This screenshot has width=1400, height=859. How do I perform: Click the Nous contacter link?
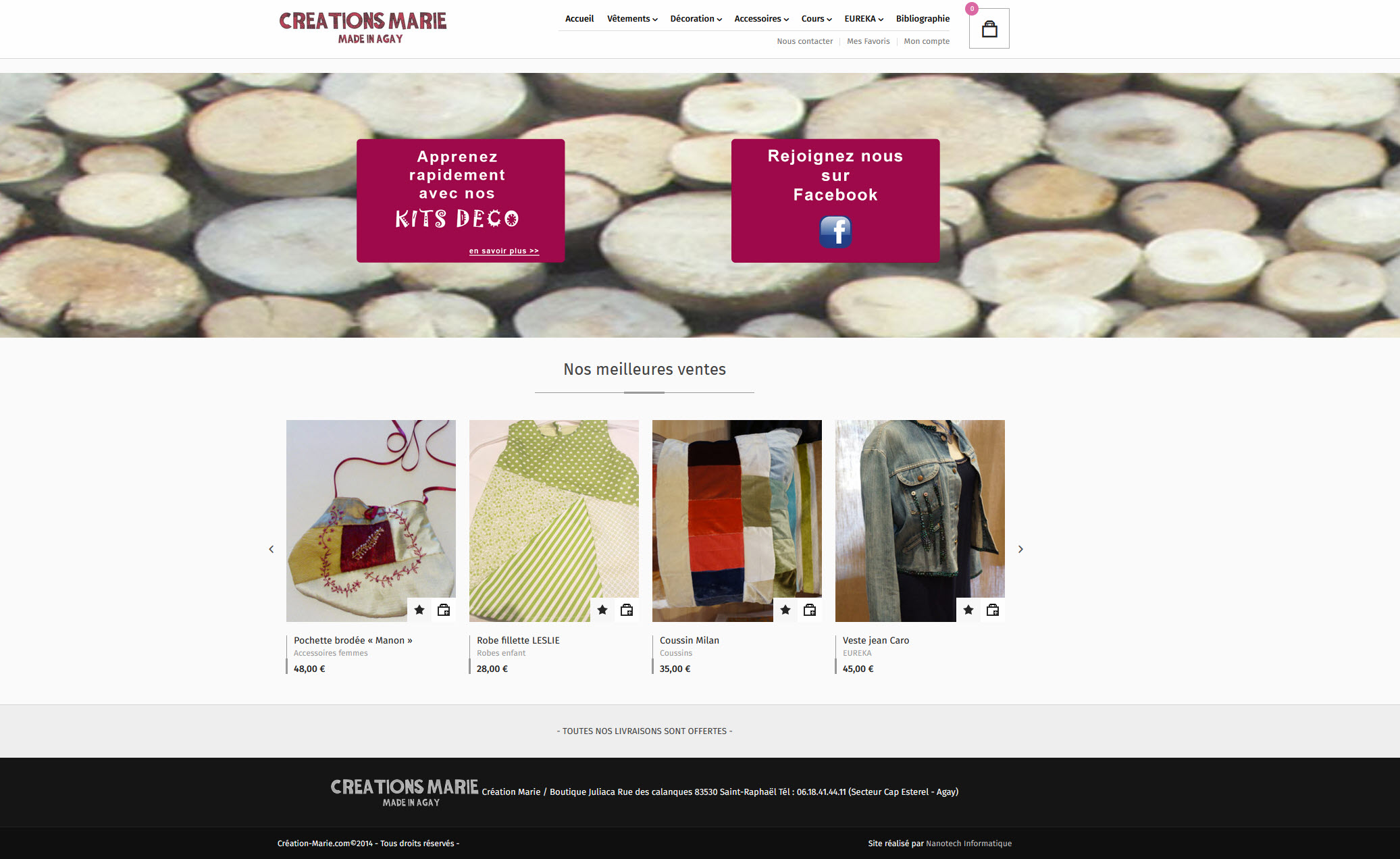[804, 41]
